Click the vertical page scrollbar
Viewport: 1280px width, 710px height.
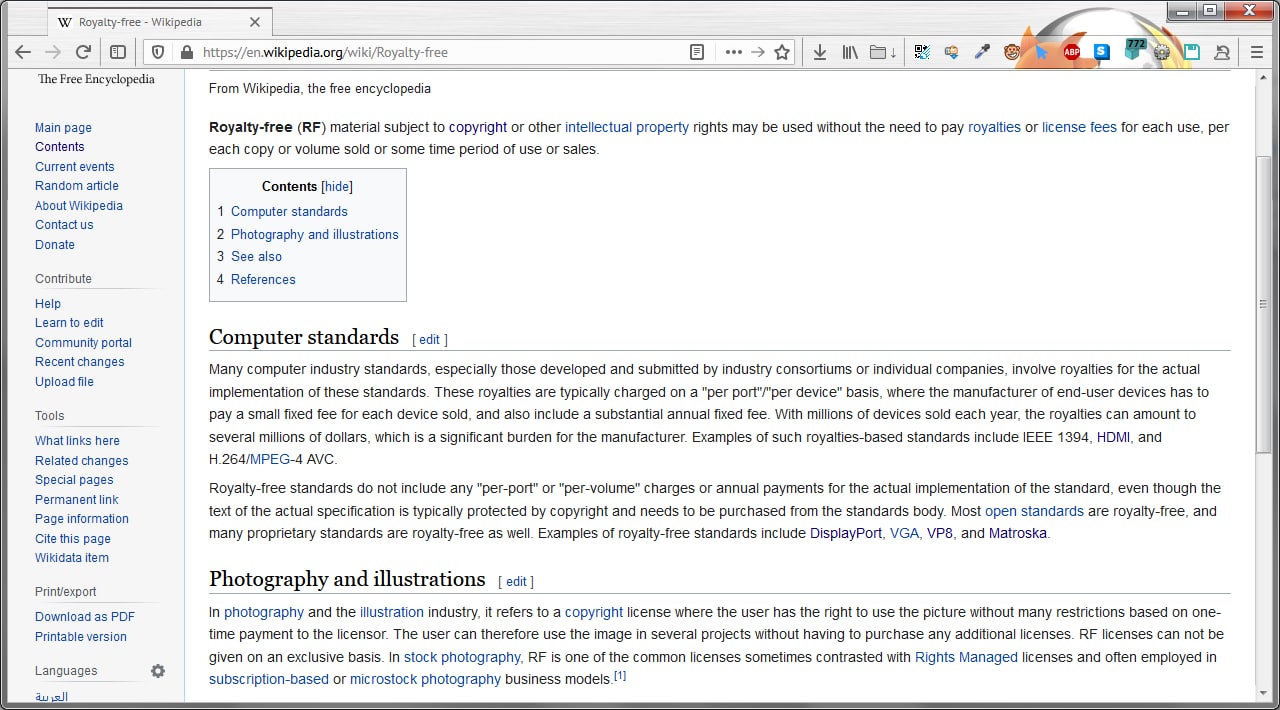(x=1265, y=303)
